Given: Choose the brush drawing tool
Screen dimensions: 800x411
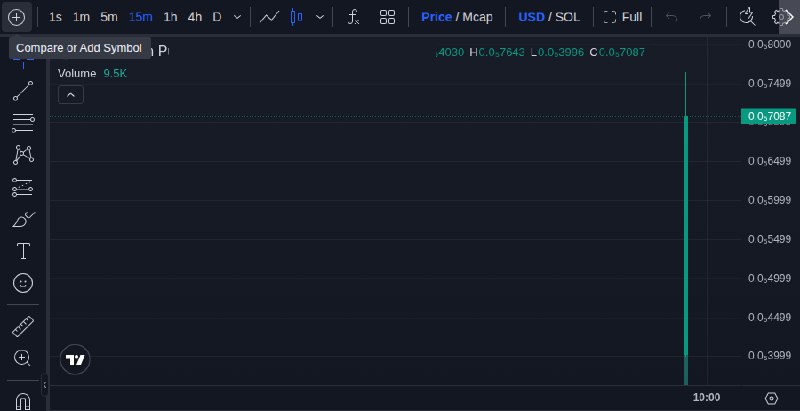Looking at the screenshot, I should (23, 220).
